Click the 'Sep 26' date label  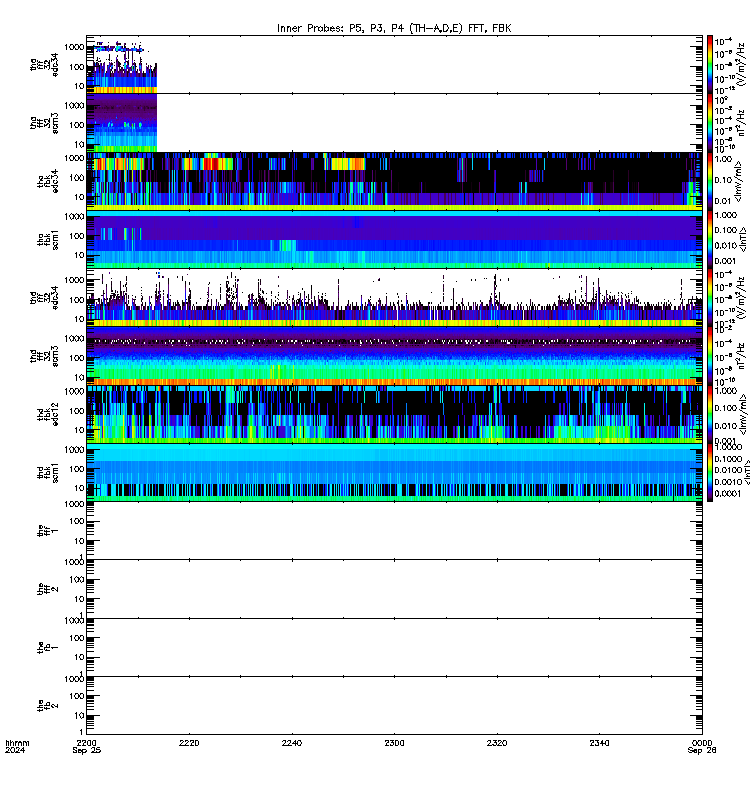click(x=702, y=750)
